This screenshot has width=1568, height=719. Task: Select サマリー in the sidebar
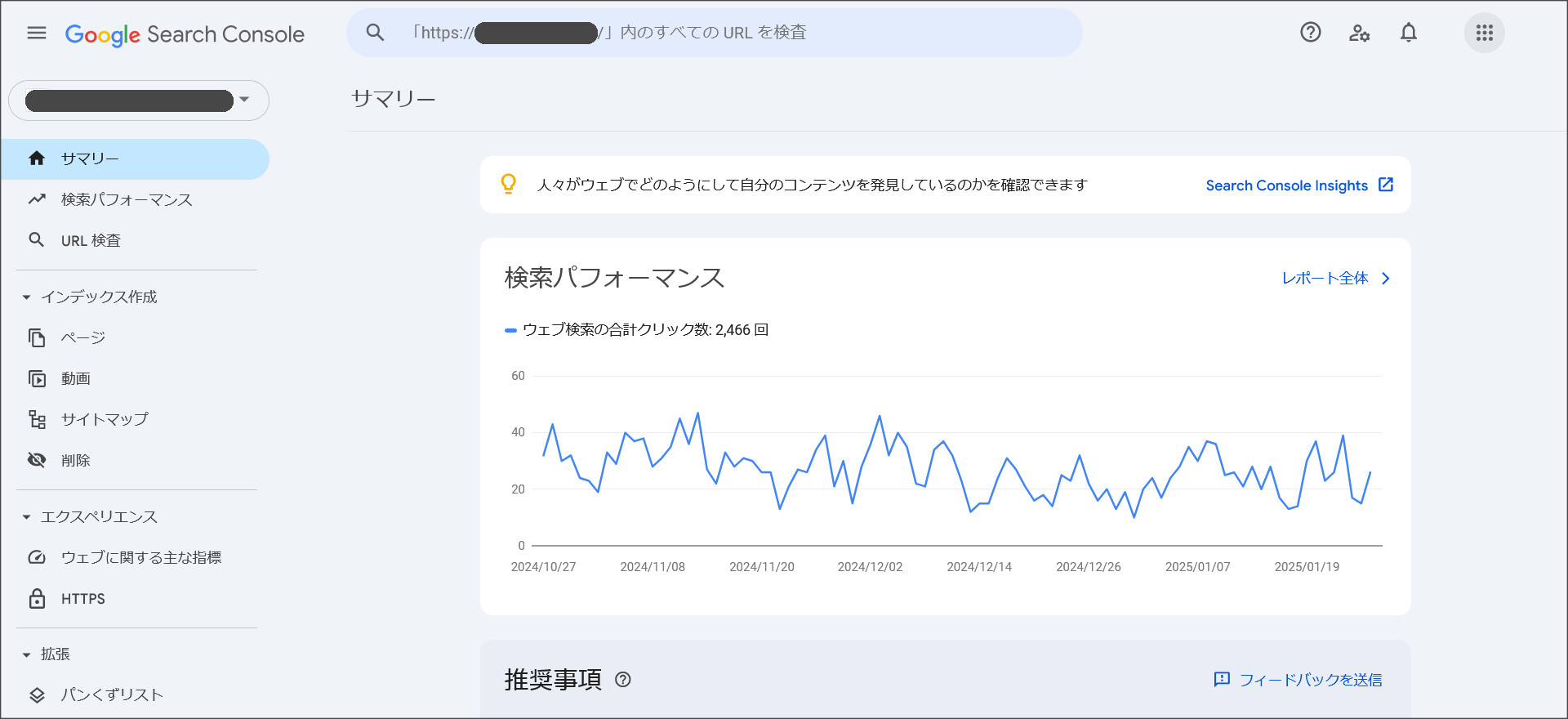click(x=135, y=159)
